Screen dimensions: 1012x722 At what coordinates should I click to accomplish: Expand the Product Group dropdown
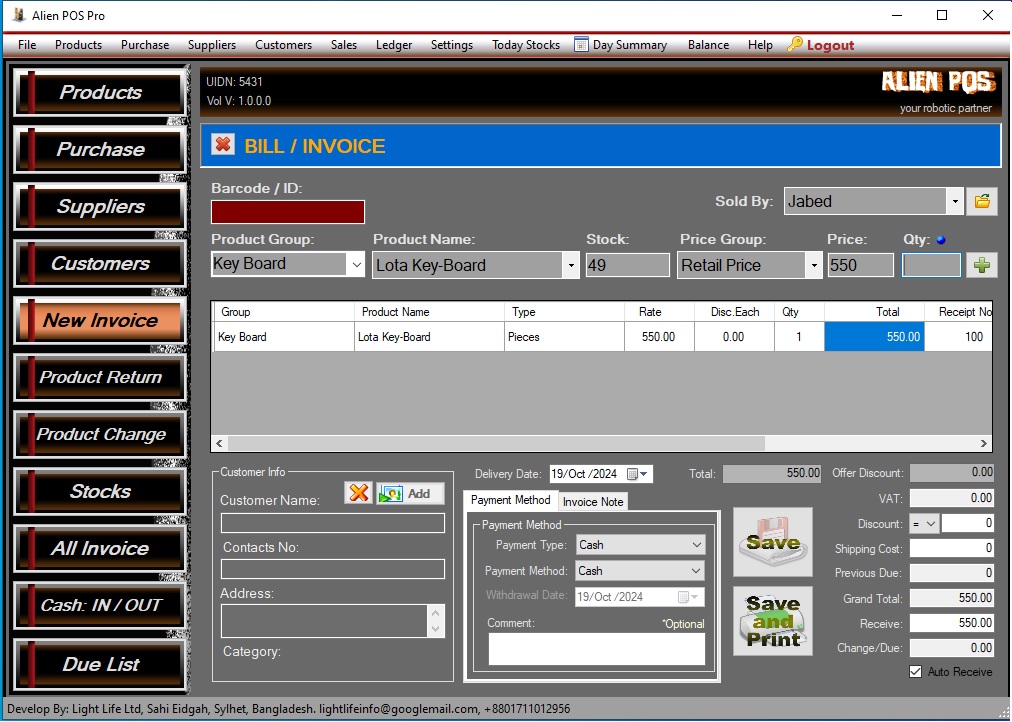coord(357,265)
